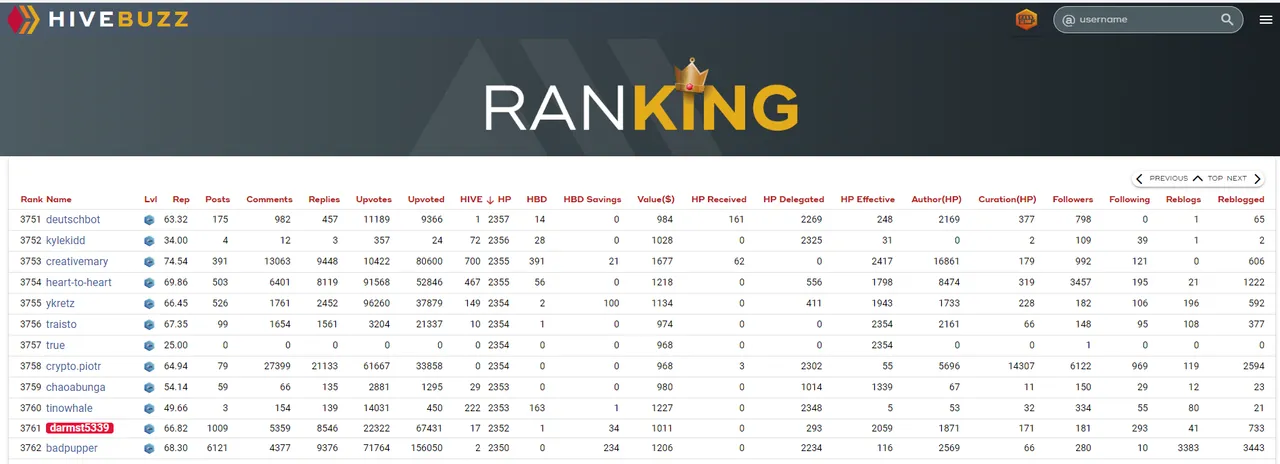
Task: Sort table by Replies column
Action: (x=324, y=199)
